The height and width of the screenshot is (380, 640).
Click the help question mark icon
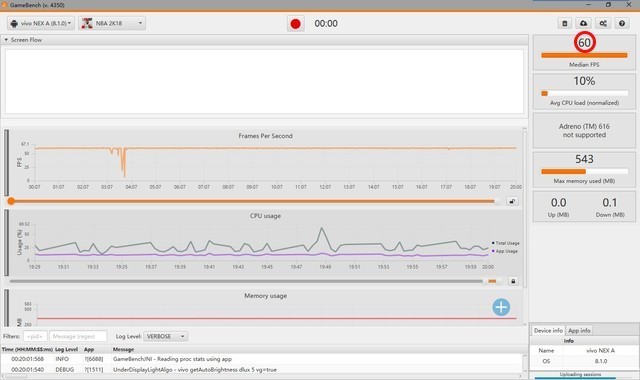click(622, 24)
